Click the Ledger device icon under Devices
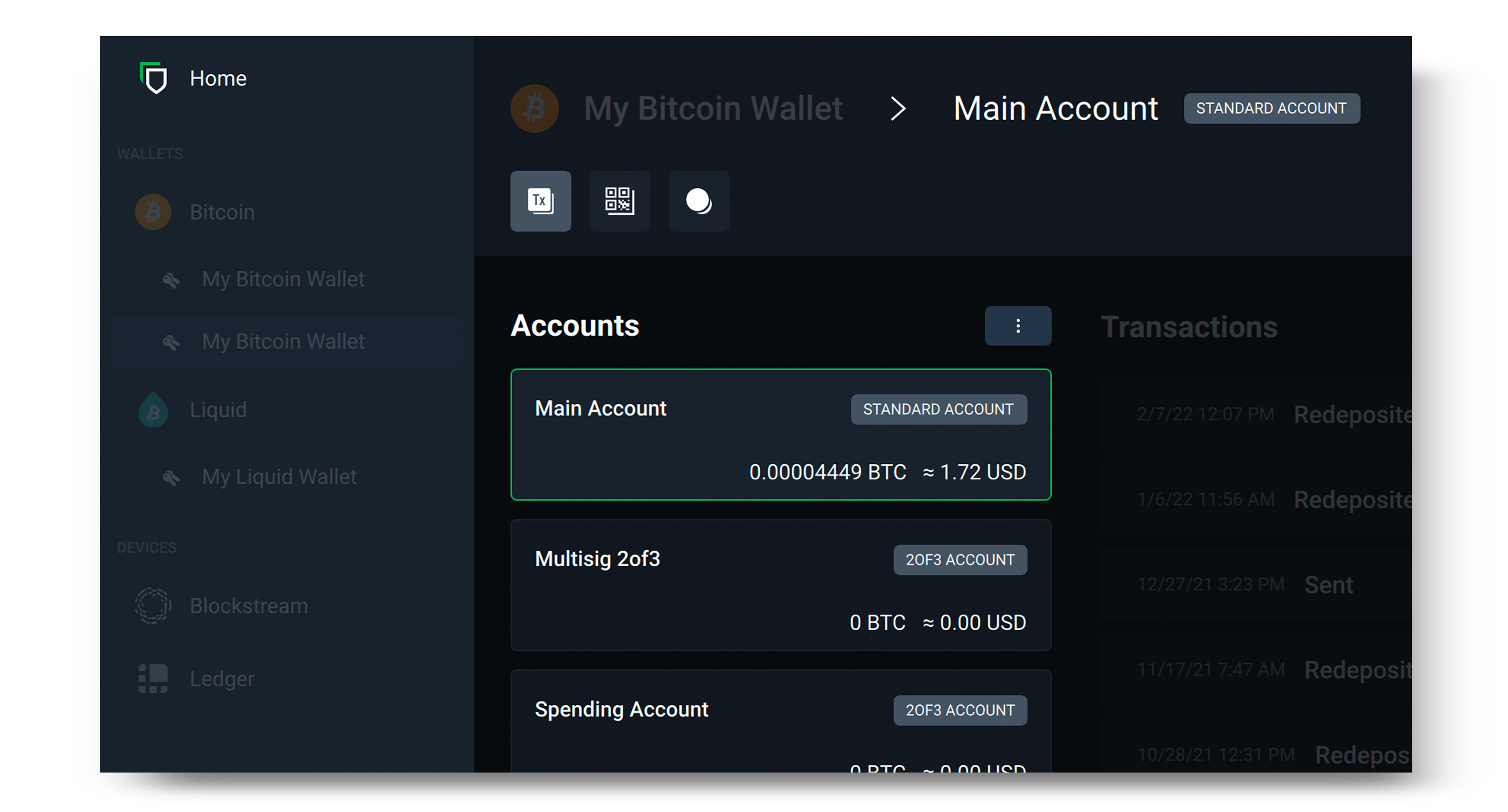1508x812 pixels. [153, 679]
